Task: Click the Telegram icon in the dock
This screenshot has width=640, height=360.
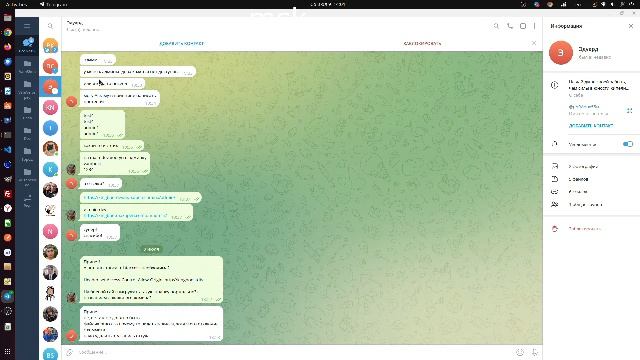Action: [x=7, y=296]
